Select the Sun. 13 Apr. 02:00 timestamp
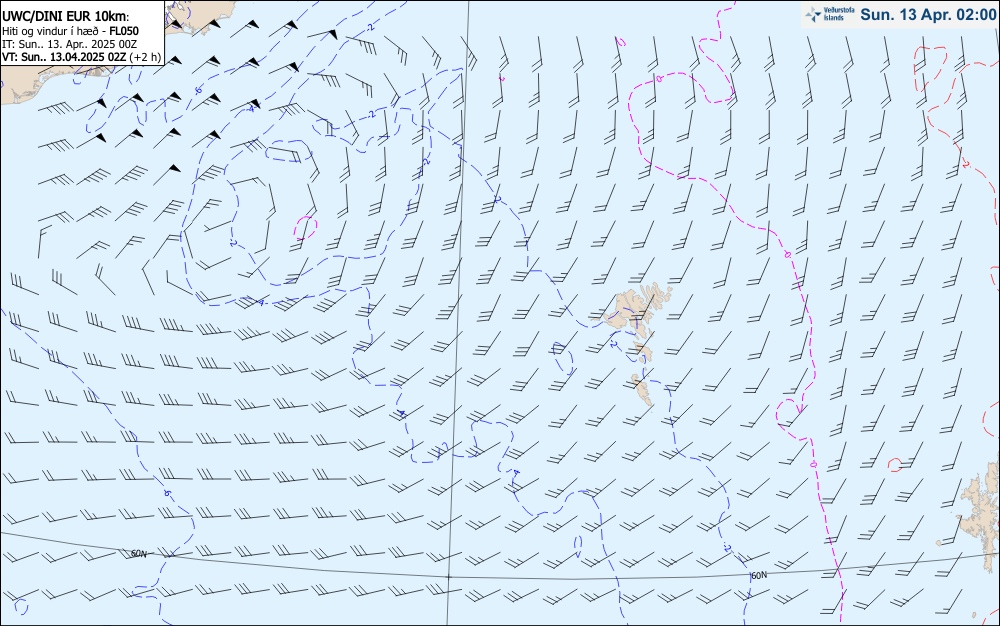 (x=928, y=15)
